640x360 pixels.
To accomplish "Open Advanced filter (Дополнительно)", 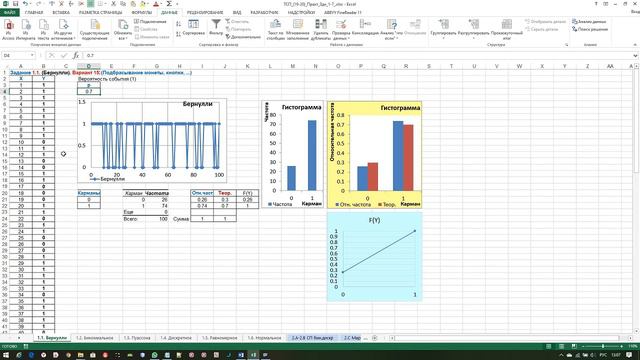I will point(243,37).
